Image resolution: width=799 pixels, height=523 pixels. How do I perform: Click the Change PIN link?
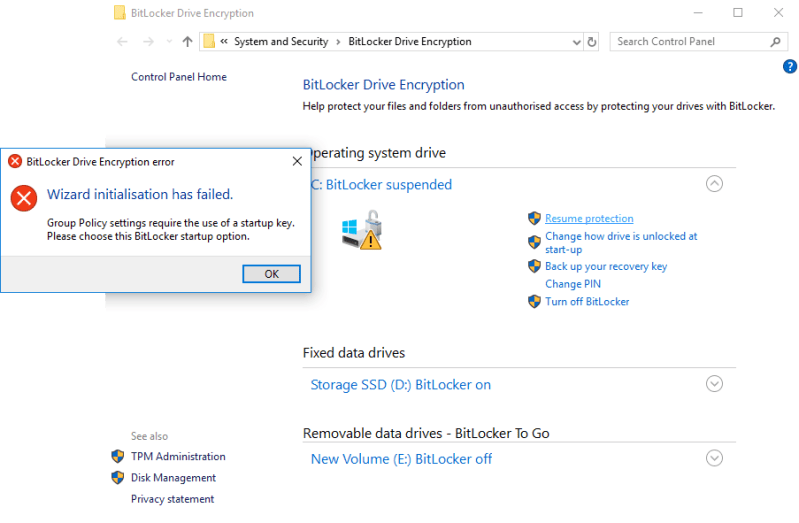573,284
